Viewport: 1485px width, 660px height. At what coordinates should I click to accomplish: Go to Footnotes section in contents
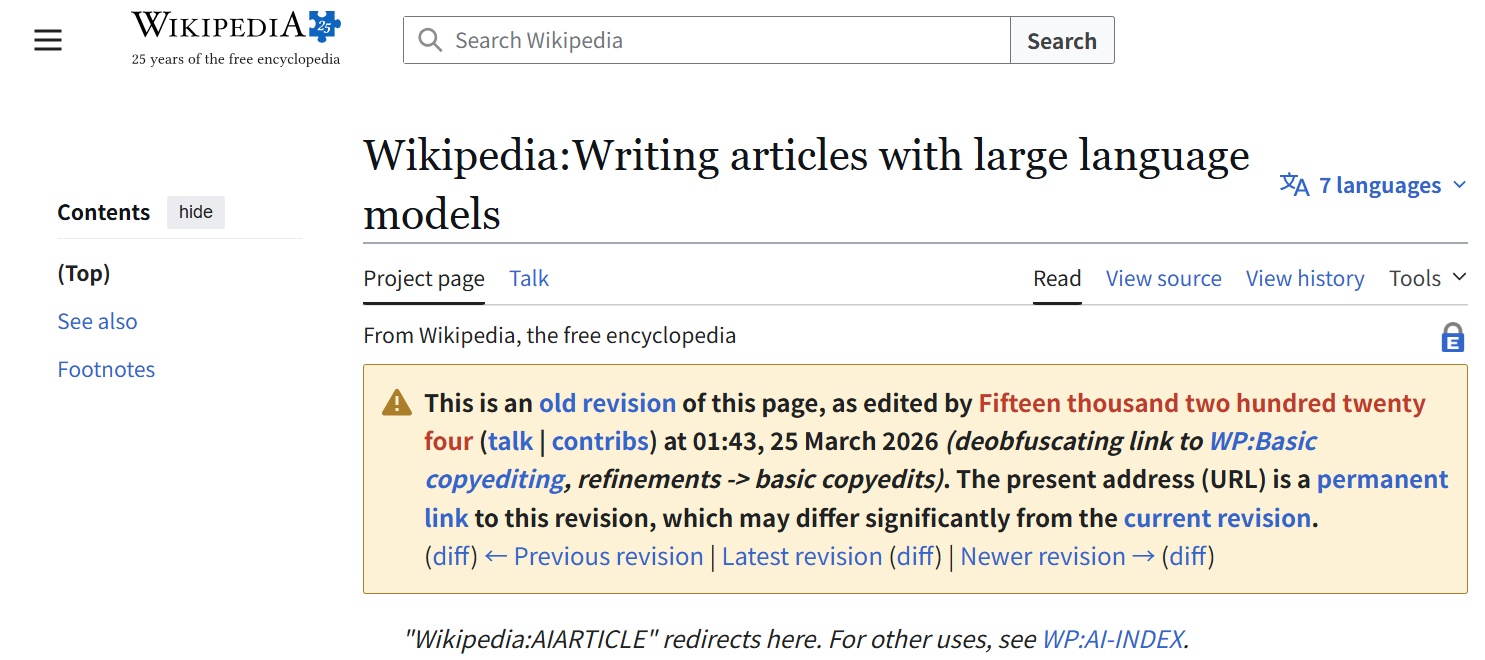pyautogui.click(x=106, y=369)
